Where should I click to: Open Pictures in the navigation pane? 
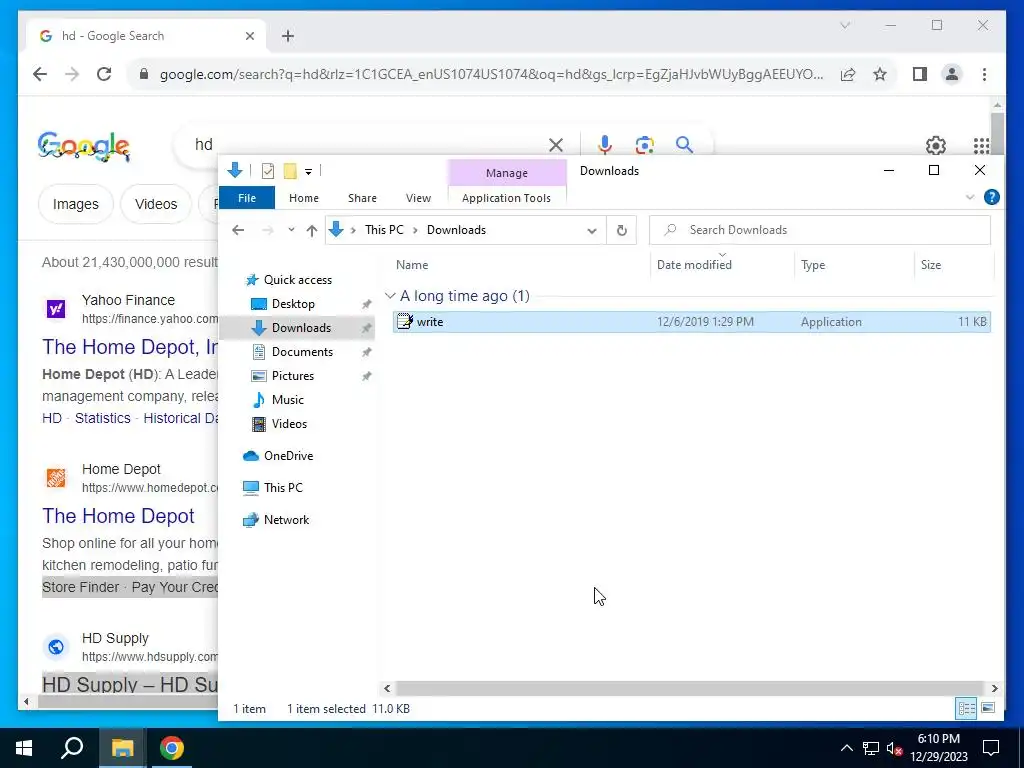coord(293,376)
